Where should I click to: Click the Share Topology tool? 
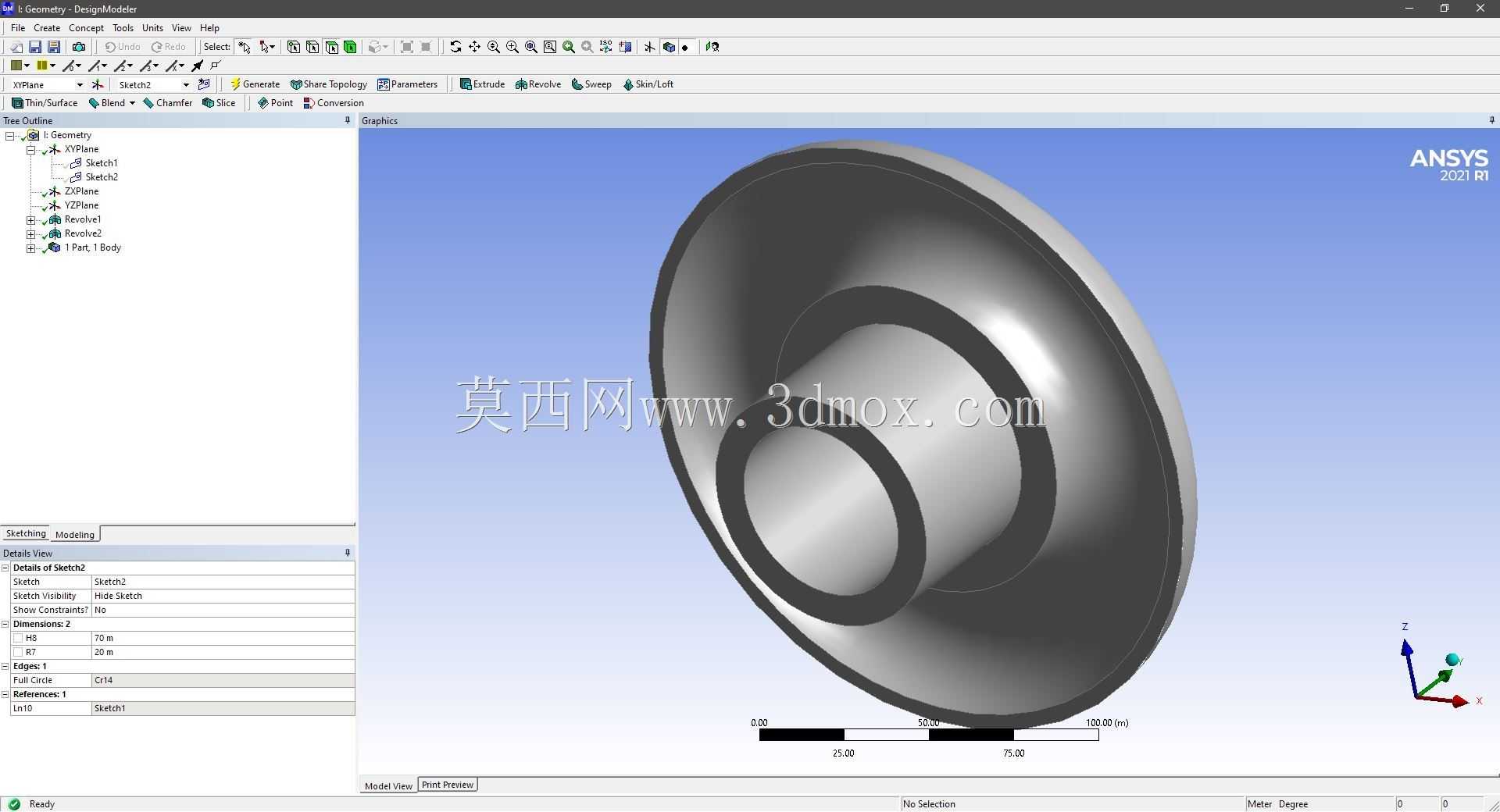[328, 84]
